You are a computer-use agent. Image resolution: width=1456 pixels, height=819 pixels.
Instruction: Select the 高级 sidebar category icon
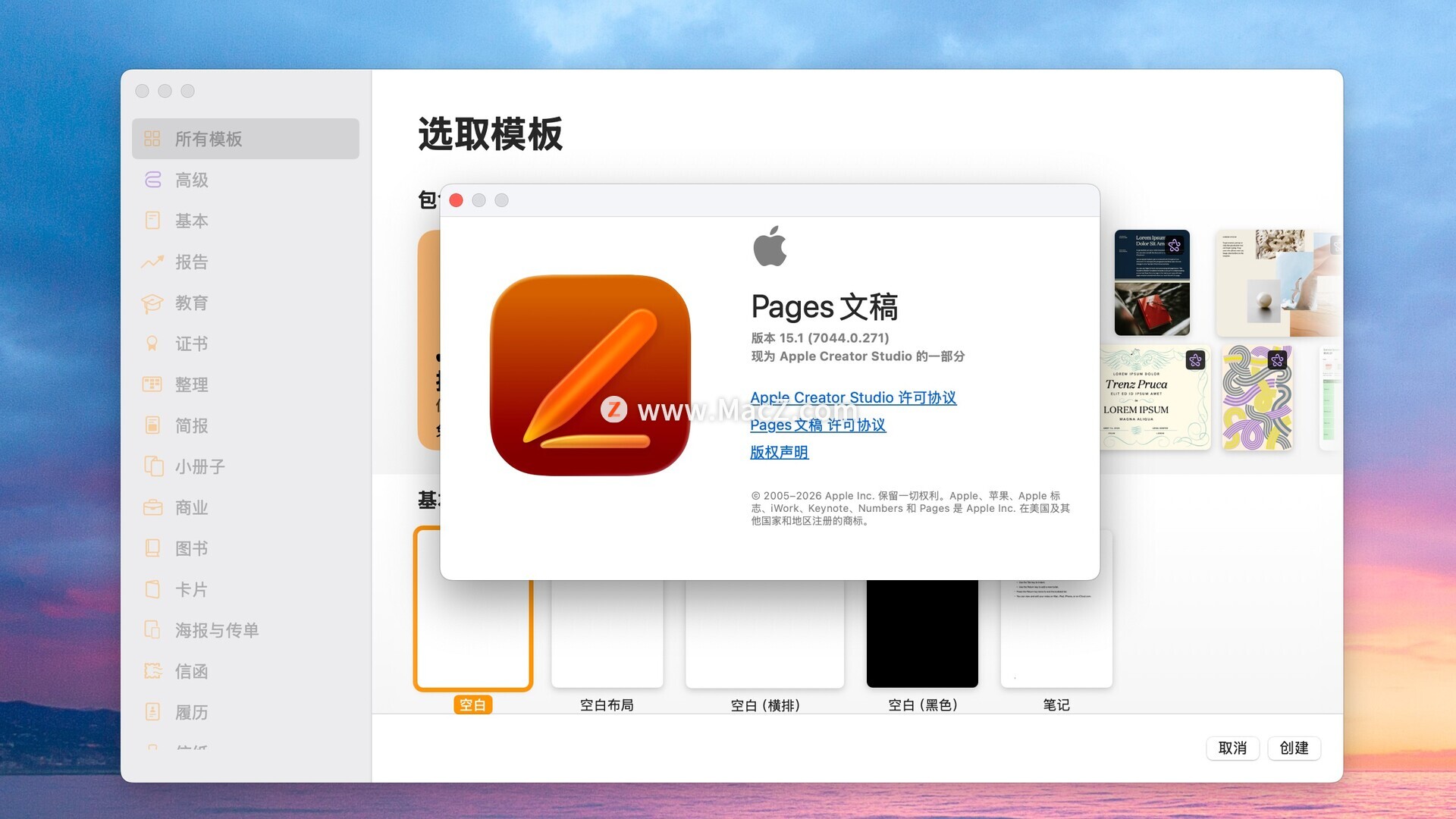152,180
